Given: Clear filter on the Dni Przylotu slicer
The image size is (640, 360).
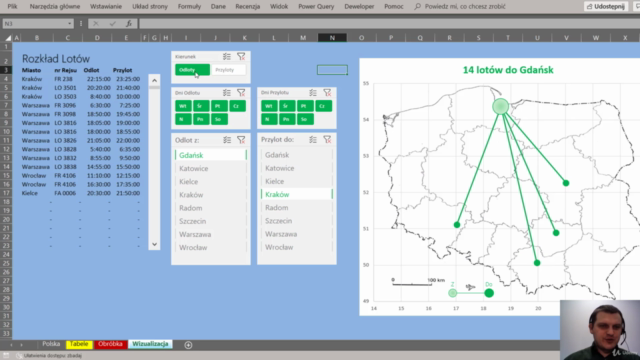Looking at the screenshot, I should 327,93.
